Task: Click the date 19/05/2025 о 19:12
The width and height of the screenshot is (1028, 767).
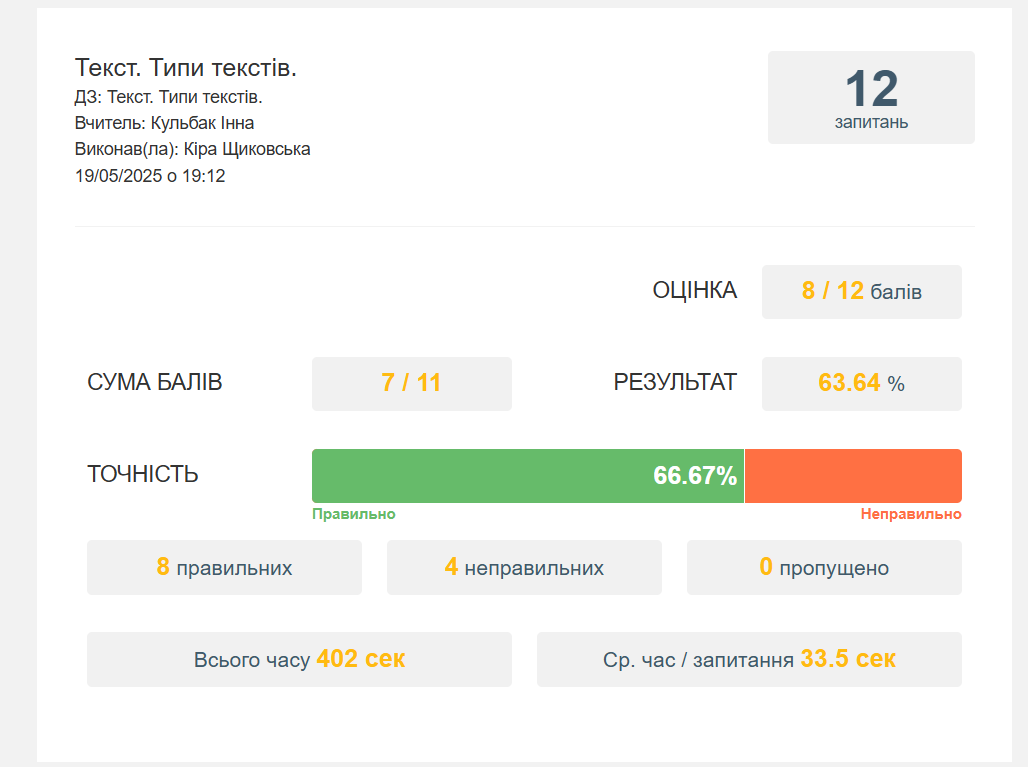Action: [150, 176]
